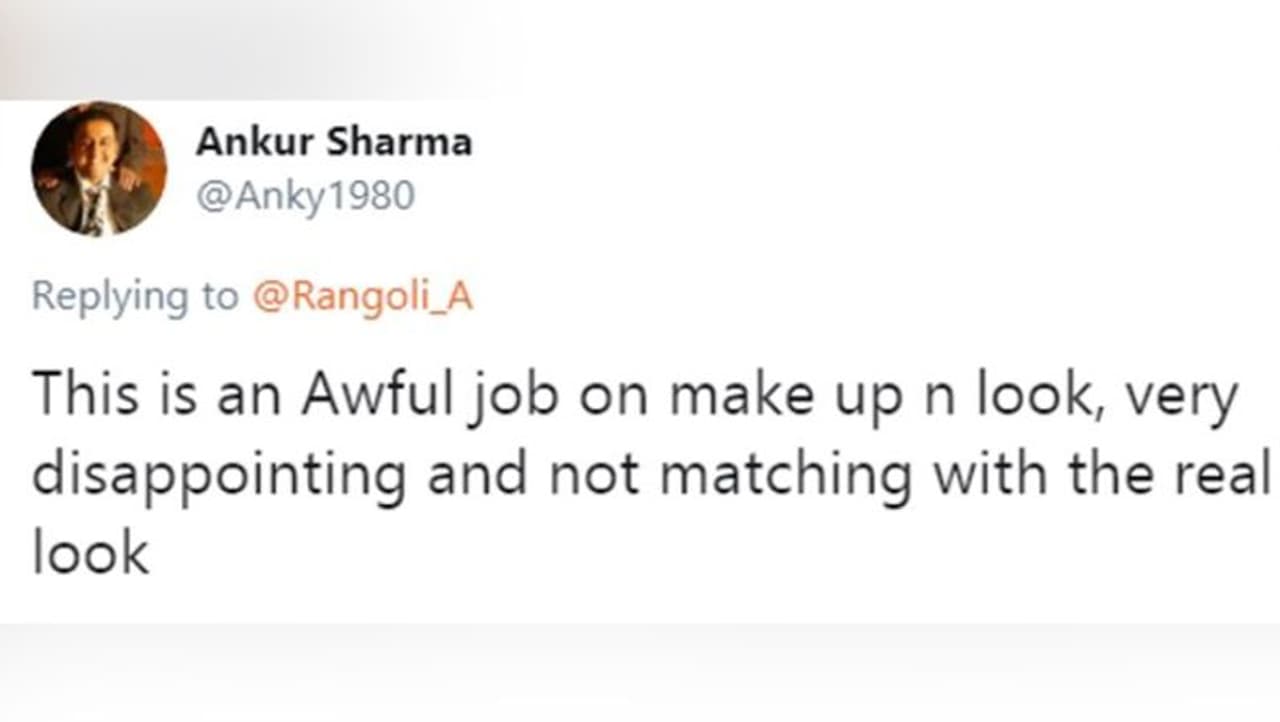This screenshot has width=1280, height=722.
Task: Click the final 'look' on the last line
Action: coord(91,551)
